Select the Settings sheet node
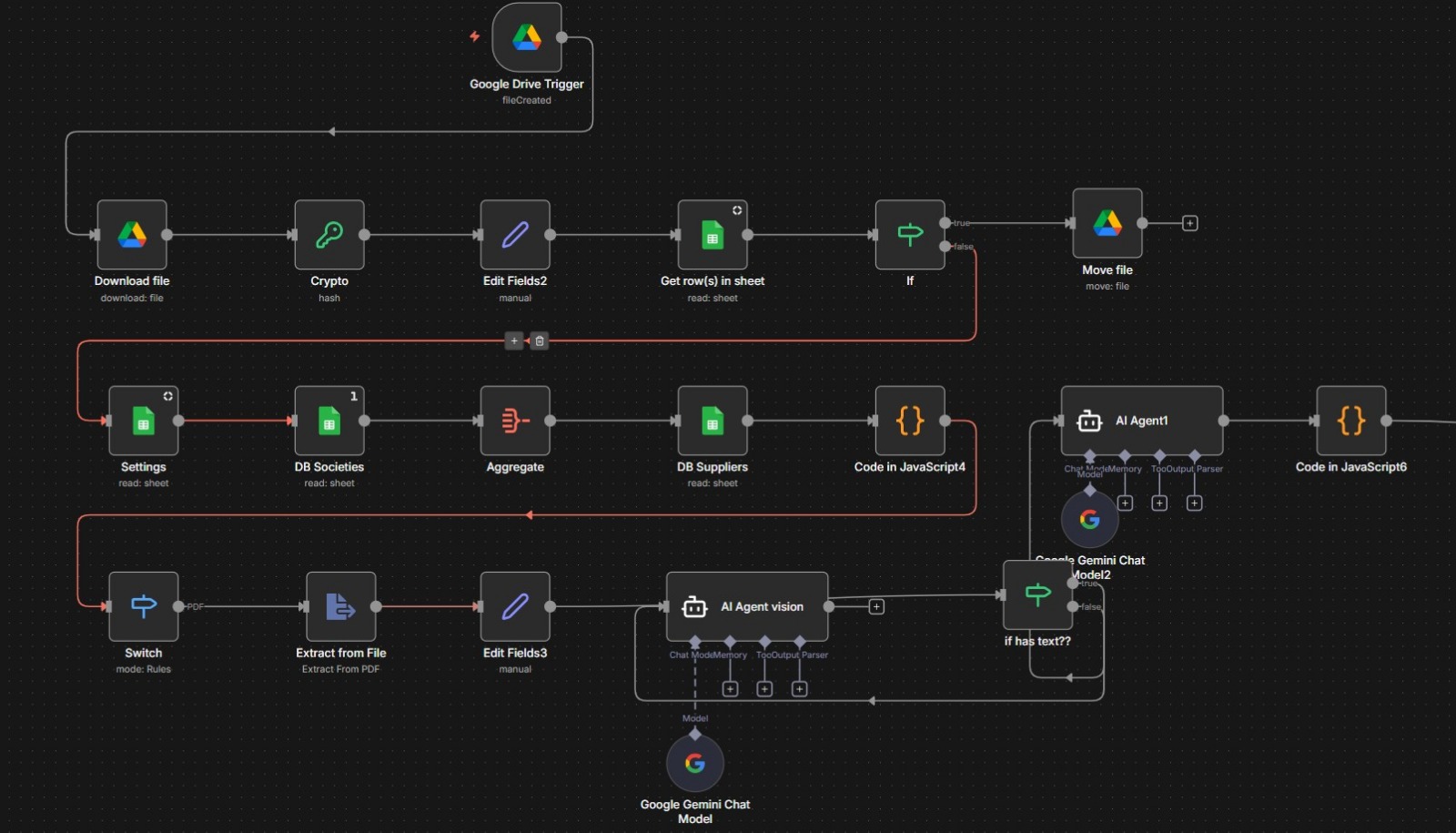The image size is (1456, 833). (144, 421)
